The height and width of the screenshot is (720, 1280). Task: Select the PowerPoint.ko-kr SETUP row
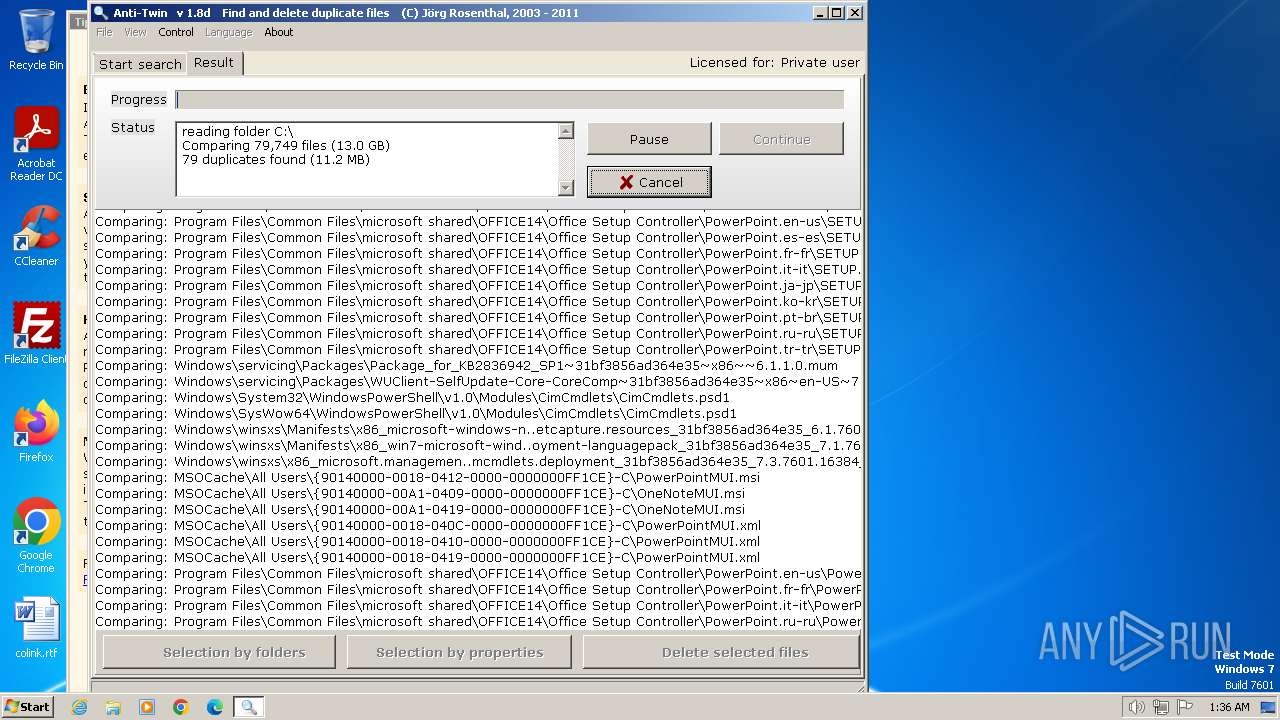pos(478,301)
